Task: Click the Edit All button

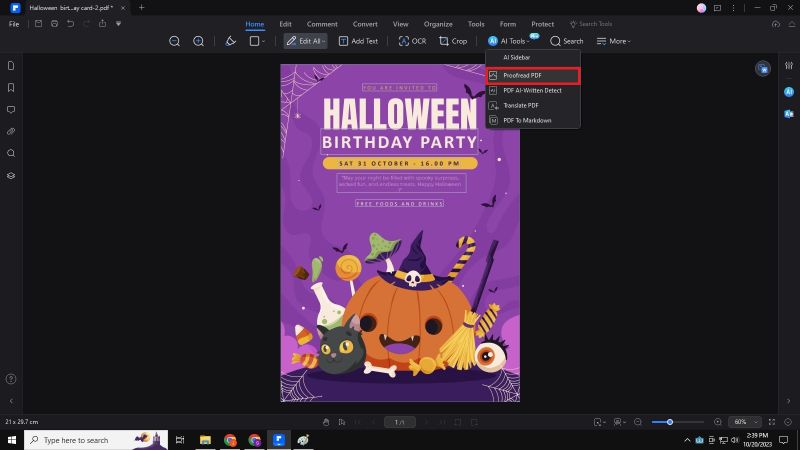Action: 306,41
